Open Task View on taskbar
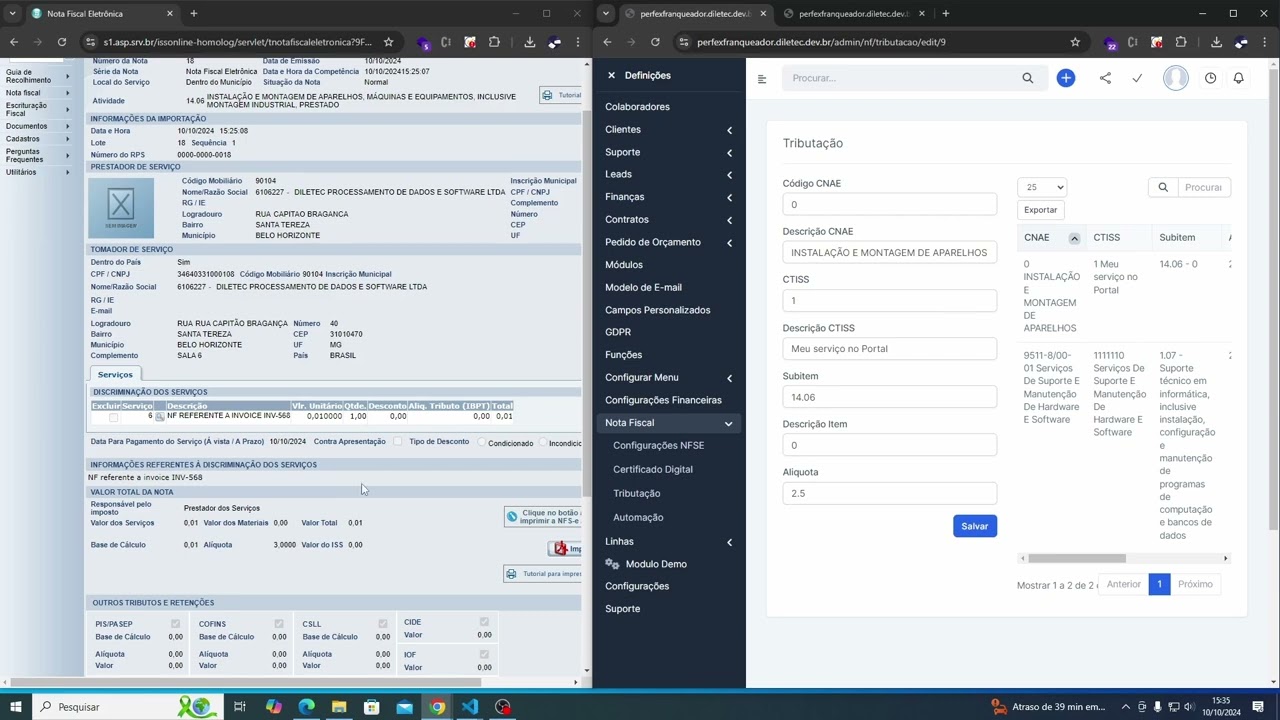 click(240, 707)
